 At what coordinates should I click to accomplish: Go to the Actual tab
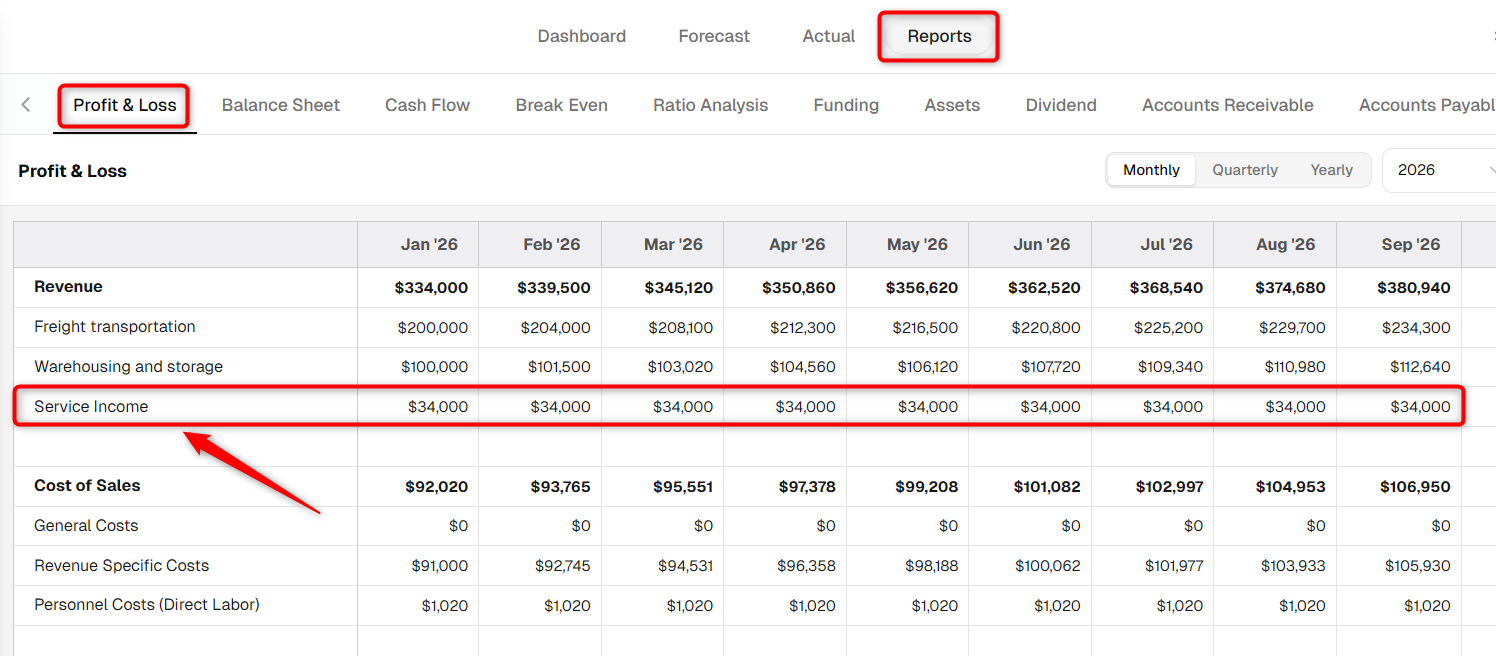(x=828, y=36)
